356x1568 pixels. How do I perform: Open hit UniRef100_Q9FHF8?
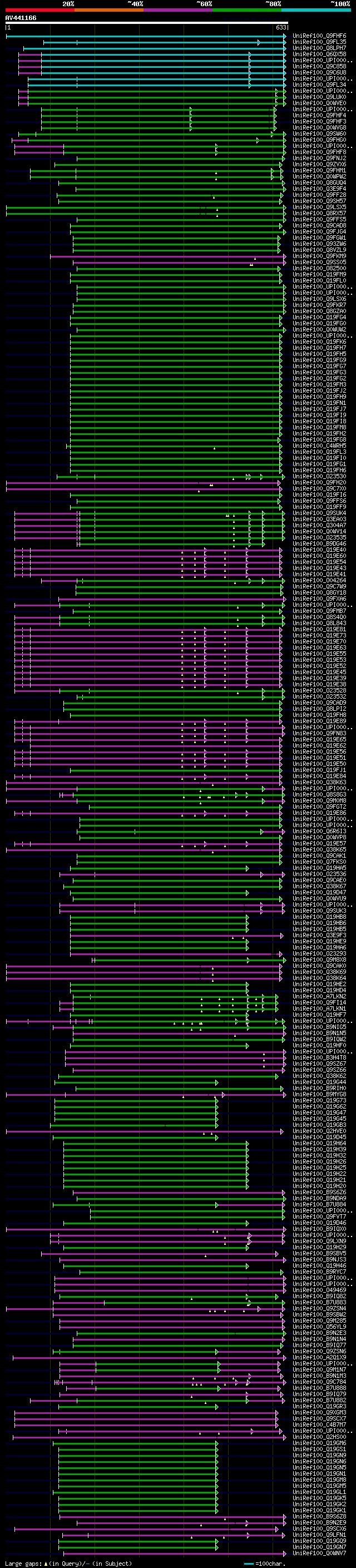(x=319, y=151)
